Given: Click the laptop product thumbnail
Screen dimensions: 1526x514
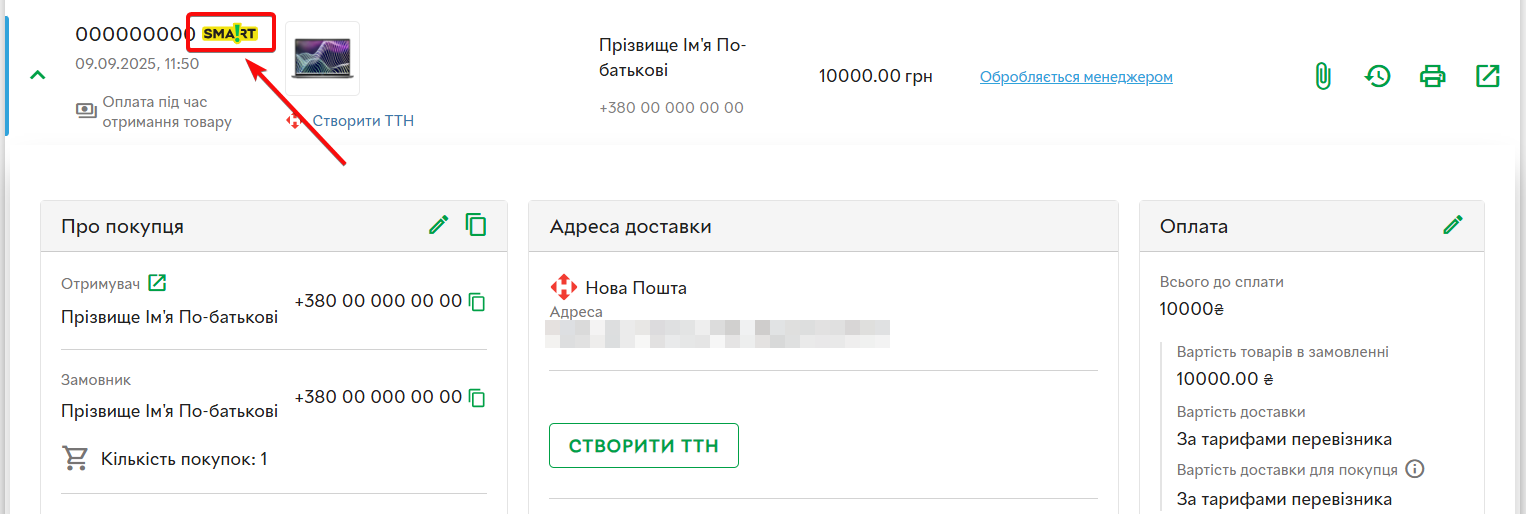Looking at the screenshot, I should (x=322, y=59).
